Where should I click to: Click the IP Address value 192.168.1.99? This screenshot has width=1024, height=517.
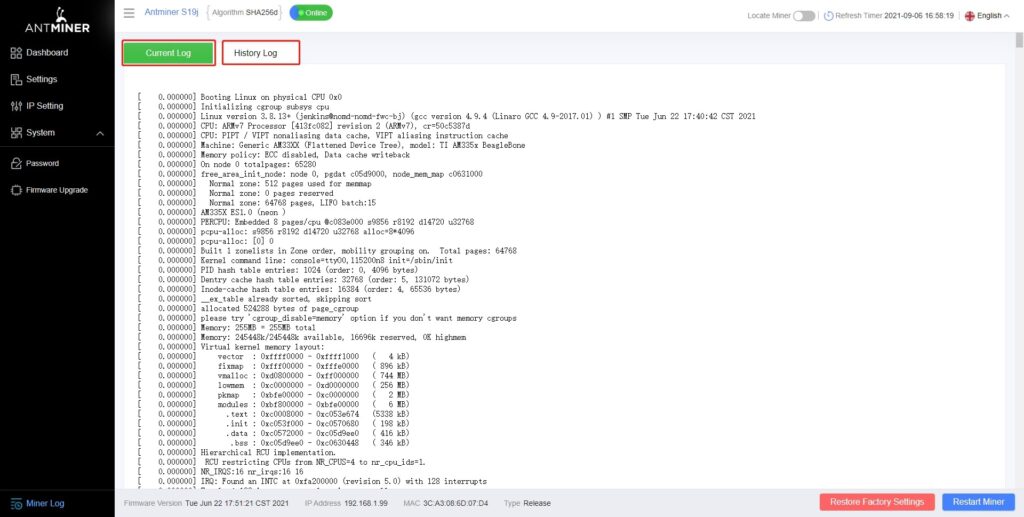pyautogui.click(x=364, y=503)
